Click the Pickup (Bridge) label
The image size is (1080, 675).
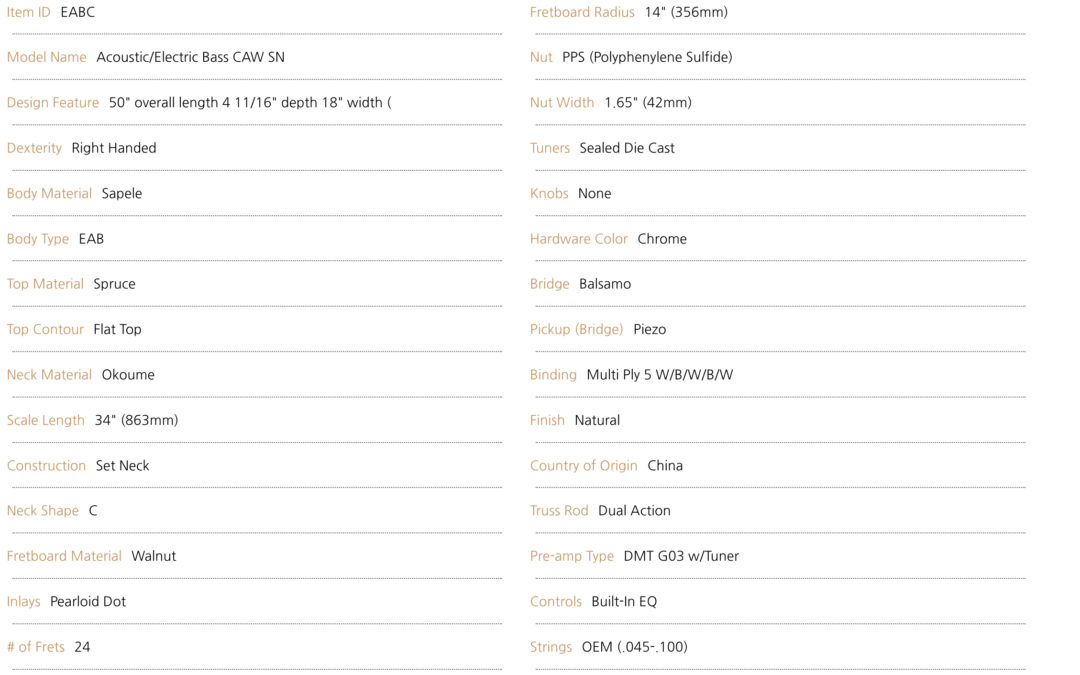click(577, 329)
